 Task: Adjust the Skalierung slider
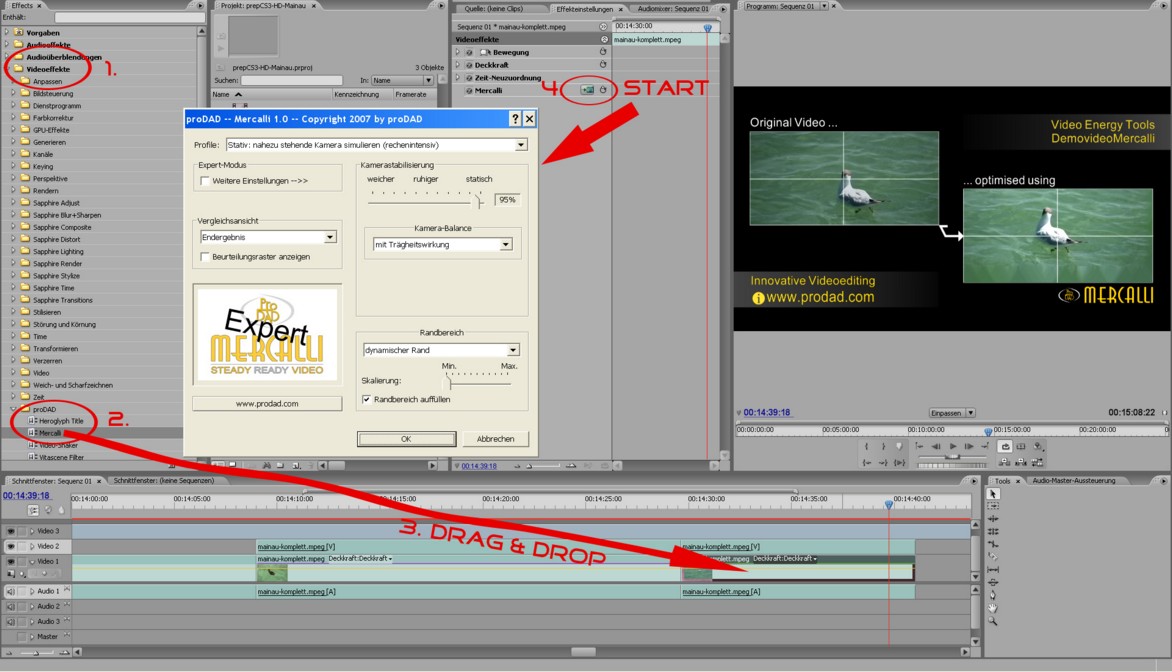[x=449, y=382]
